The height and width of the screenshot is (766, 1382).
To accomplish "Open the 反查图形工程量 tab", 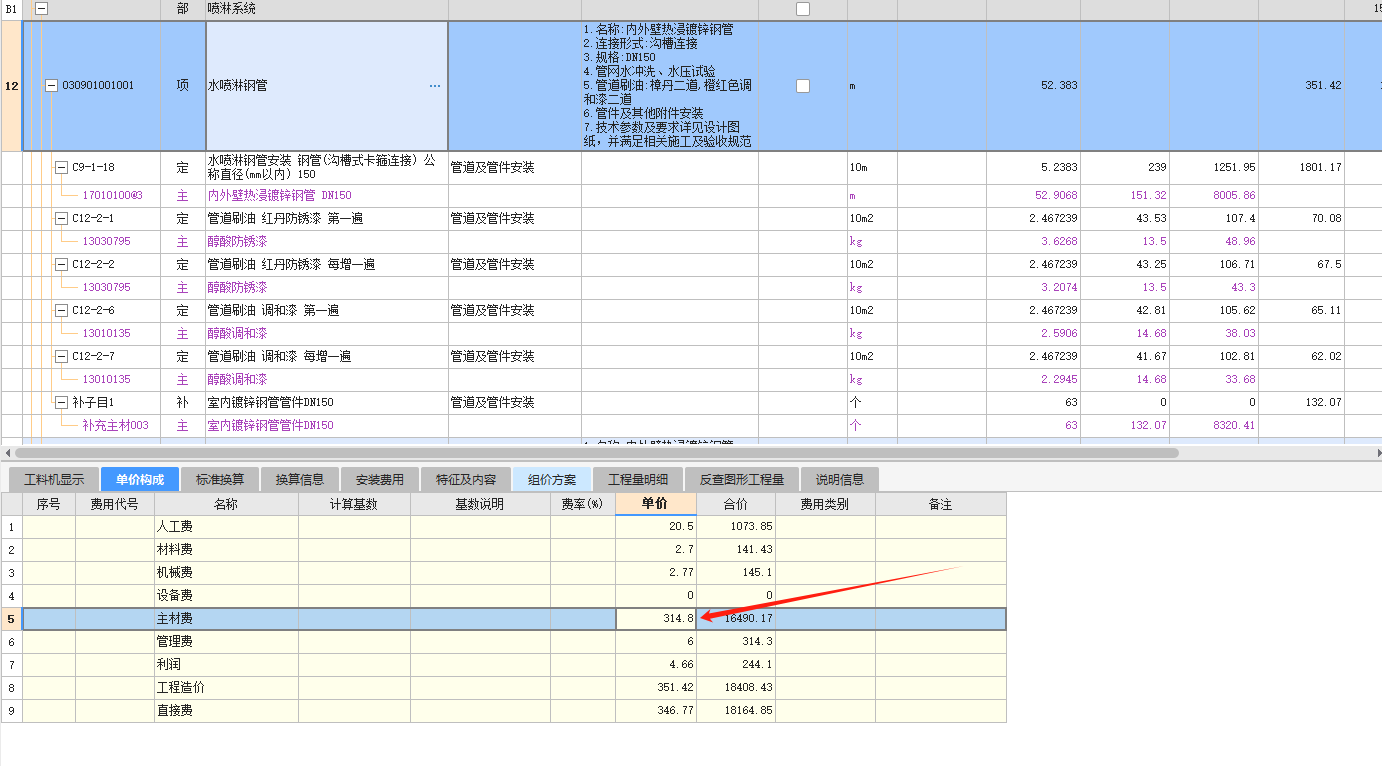I will click(742, 479).
